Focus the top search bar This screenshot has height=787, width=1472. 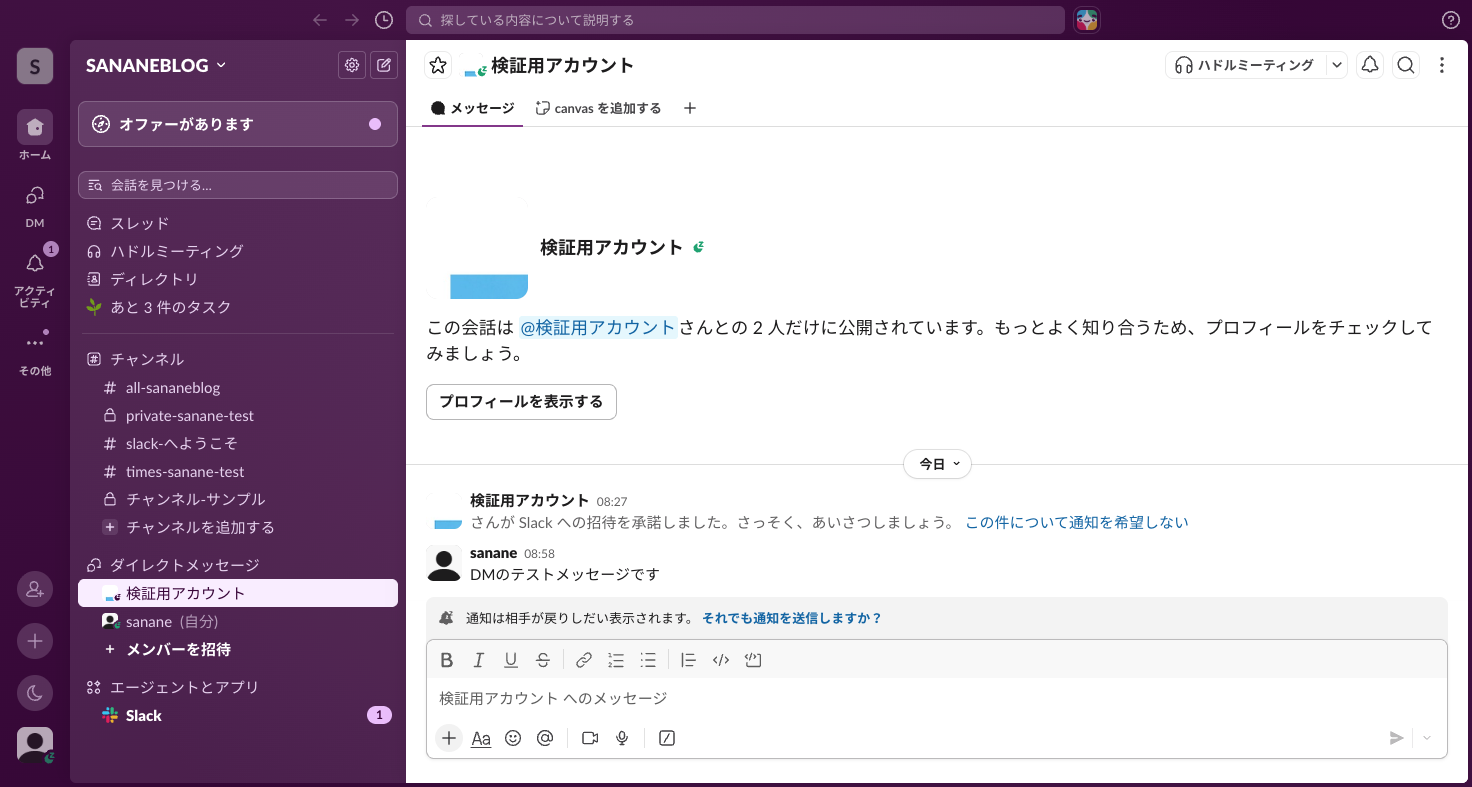click(735, 20)
